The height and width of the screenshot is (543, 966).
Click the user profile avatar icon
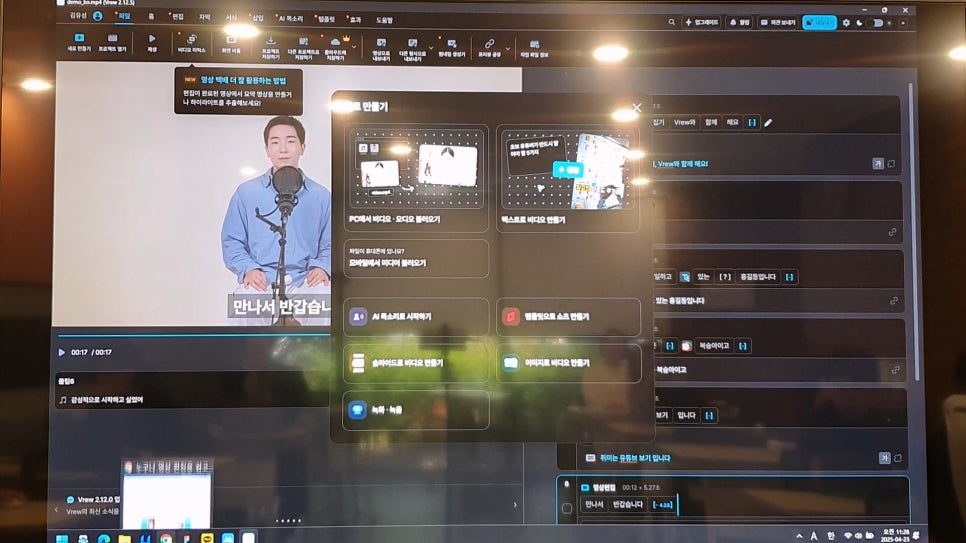(x=97, y=16)
